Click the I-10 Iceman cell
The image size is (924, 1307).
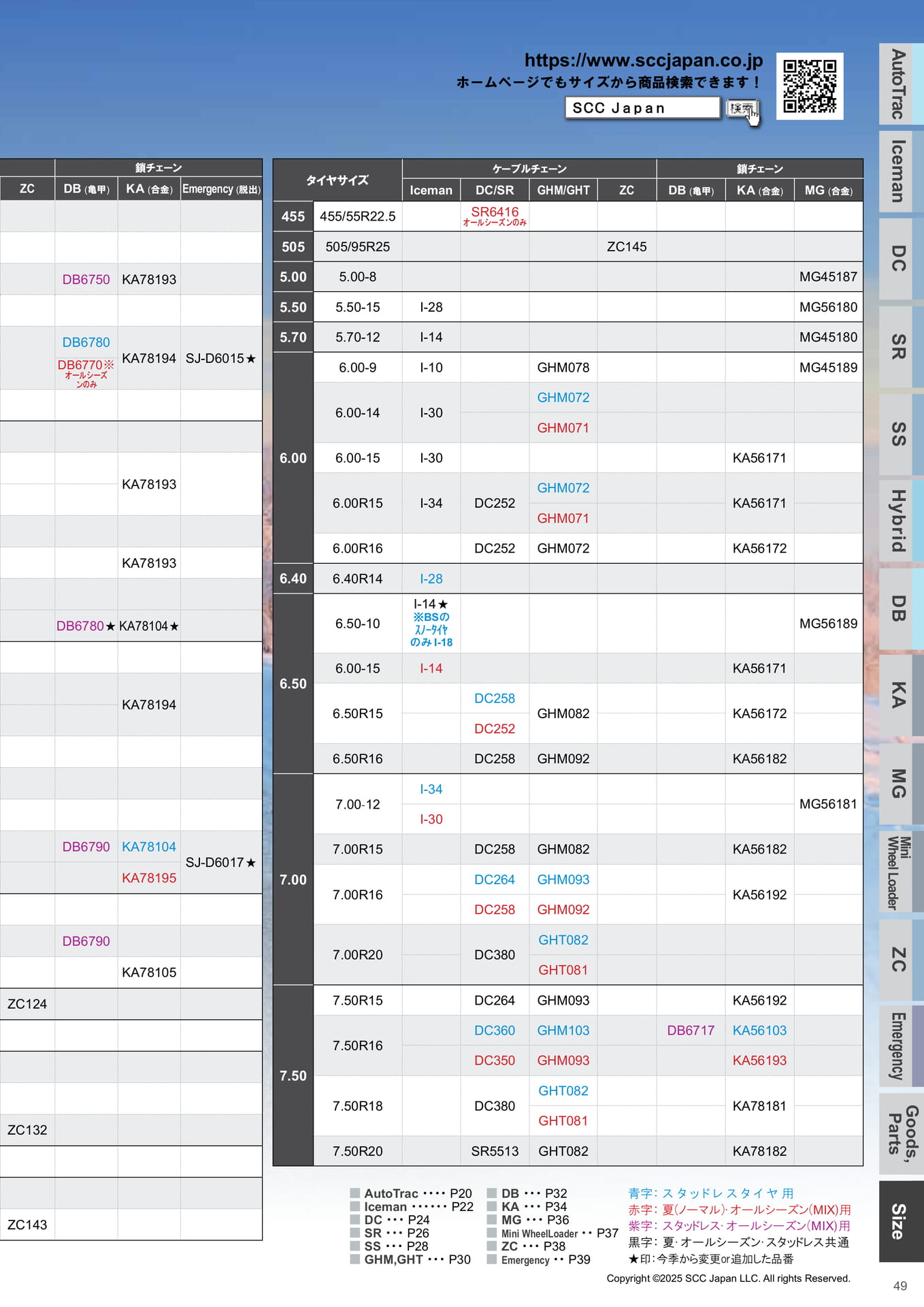[431, 368]
